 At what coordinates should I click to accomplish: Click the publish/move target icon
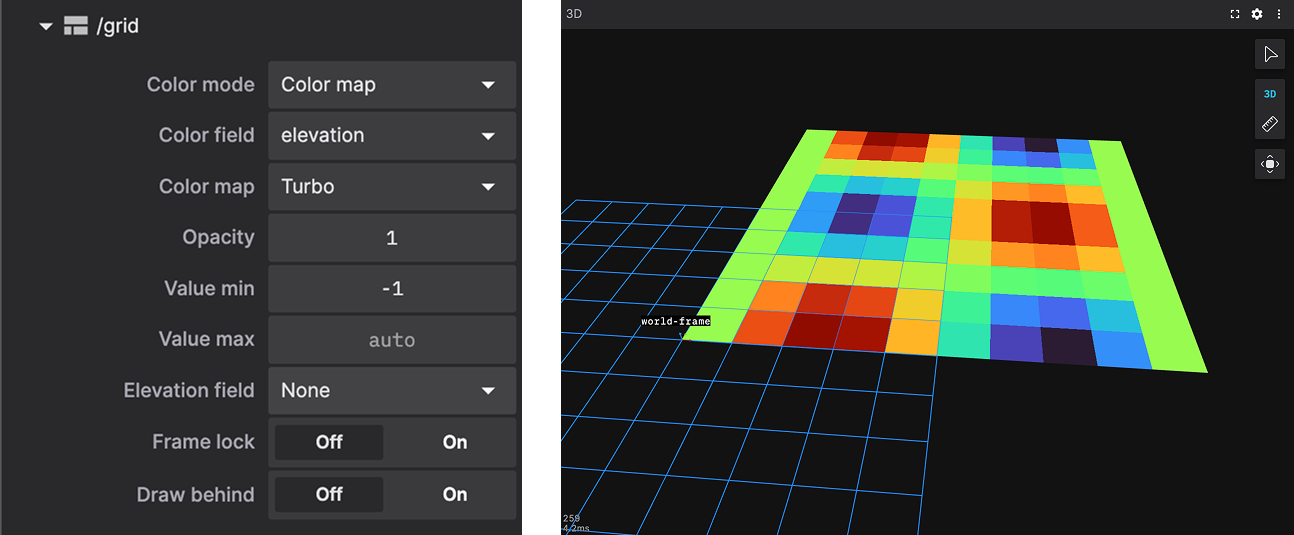[x=1269, y=164]
